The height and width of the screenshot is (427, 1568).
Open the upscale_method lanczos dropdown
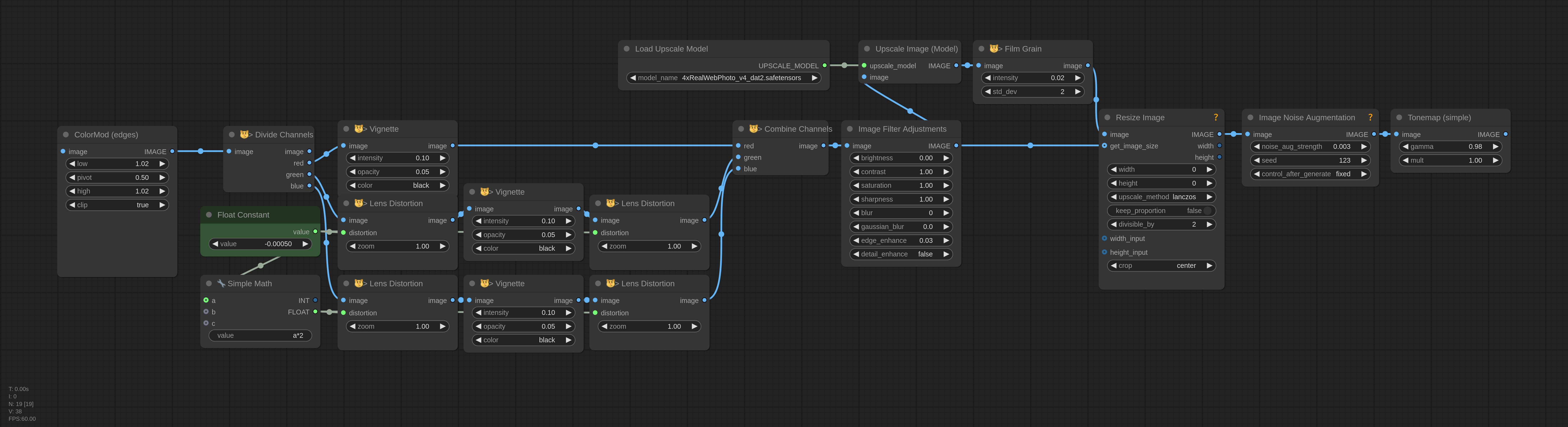coord(1161,197)
